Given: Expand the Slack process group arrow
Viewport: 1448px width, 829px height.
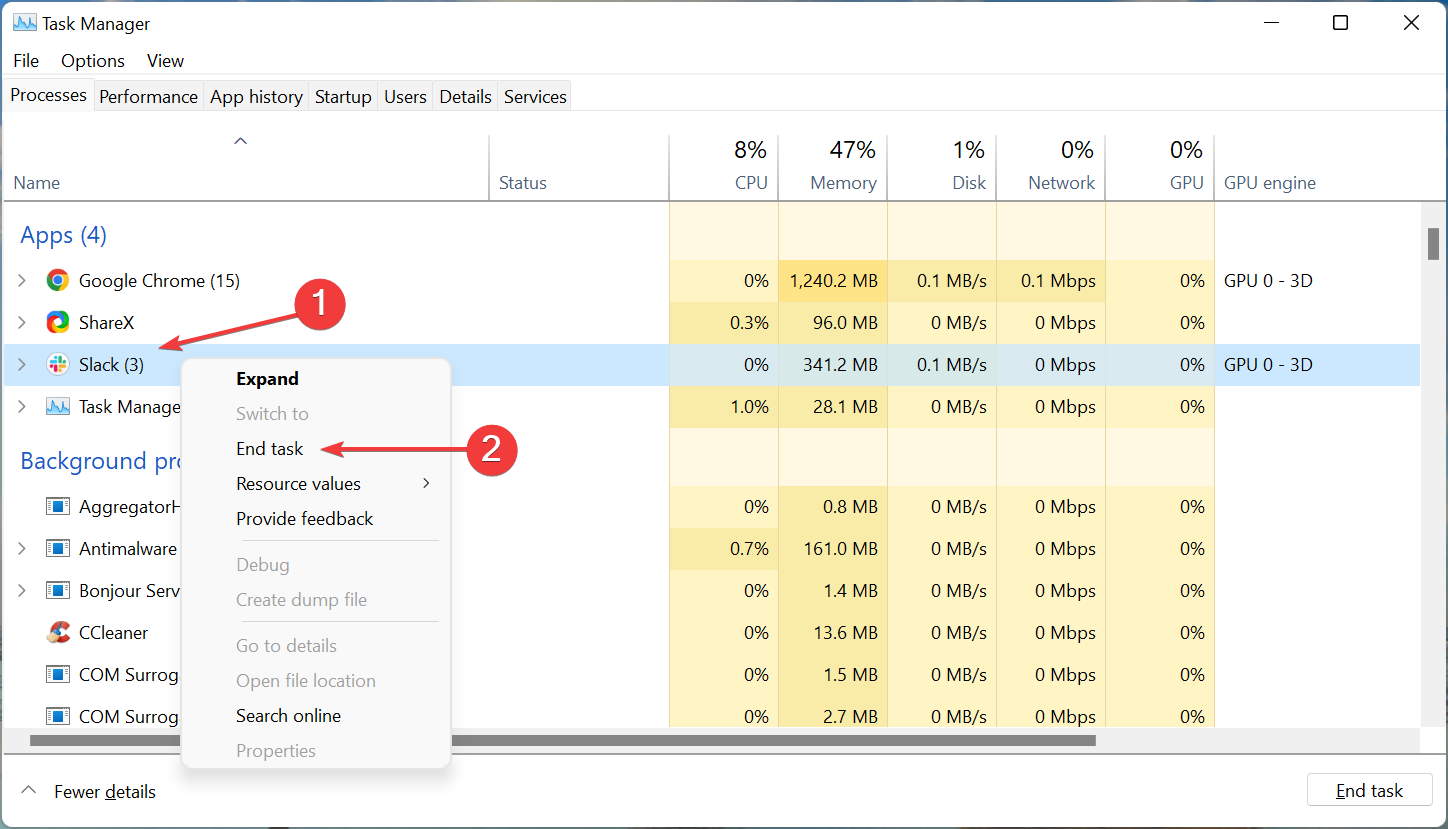Looking at the screenshot, I should pos(22,365).
